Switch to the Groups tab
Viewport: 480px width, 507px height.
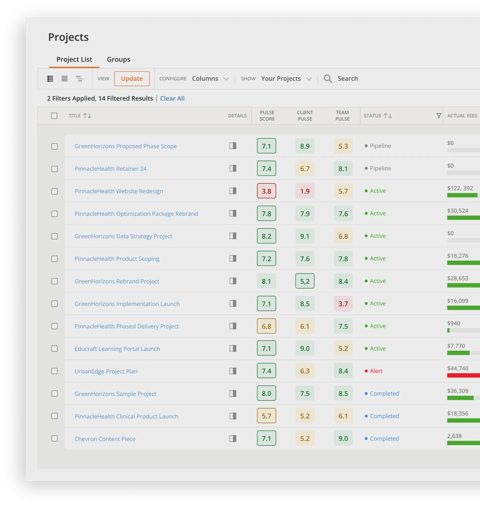click(x=118, y=59)
